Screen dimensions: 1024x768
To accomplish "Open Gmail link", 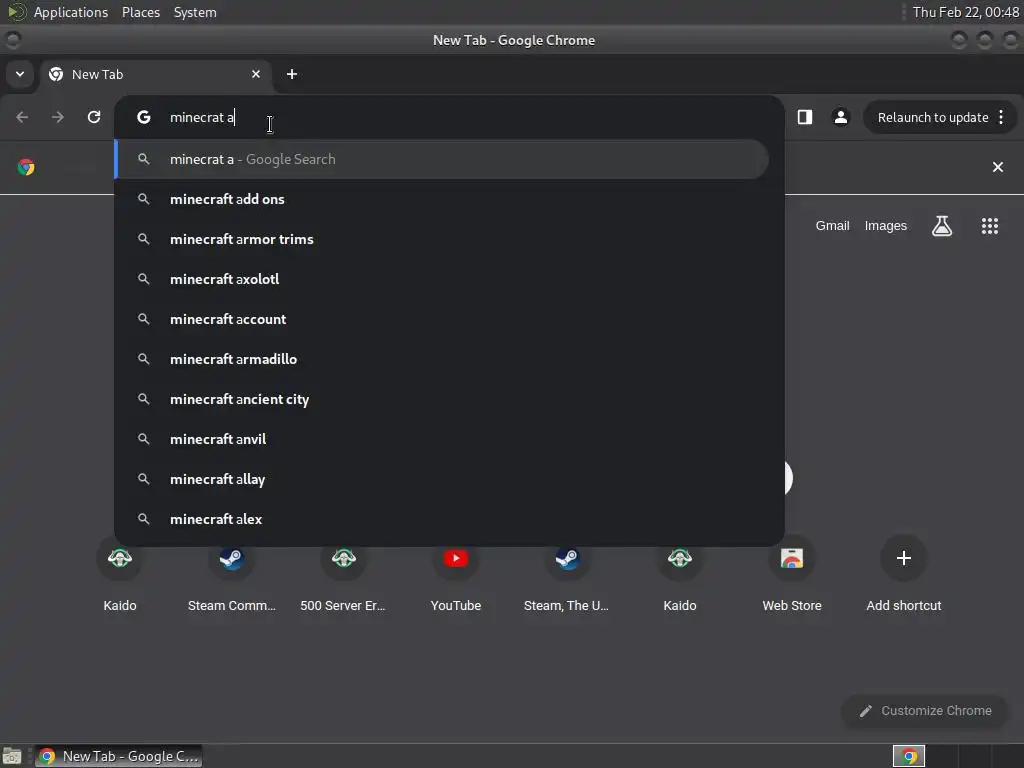I will click(832, 226).
